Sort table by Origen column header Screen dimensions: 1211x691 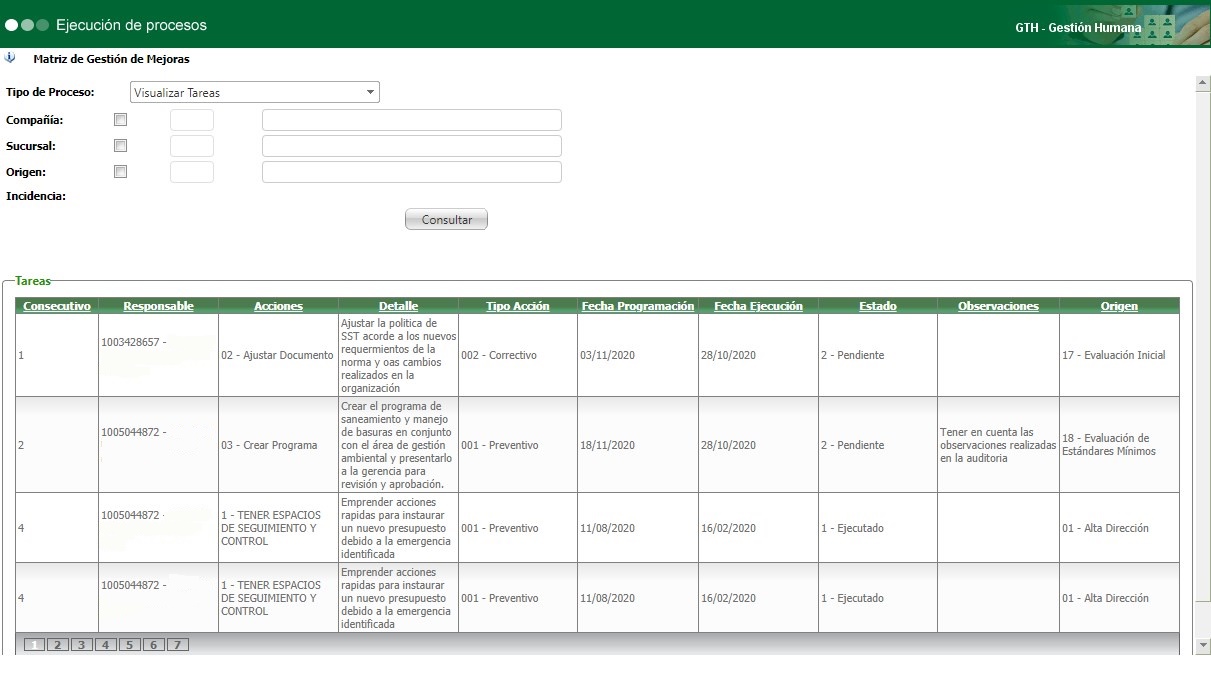point(1119,306)
